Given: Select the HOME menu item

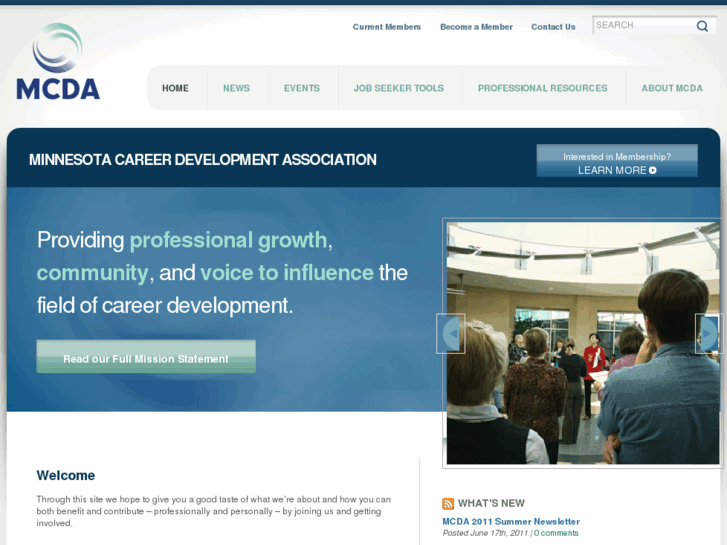Looking at the screenshot, I should click(x=175, y=88).
